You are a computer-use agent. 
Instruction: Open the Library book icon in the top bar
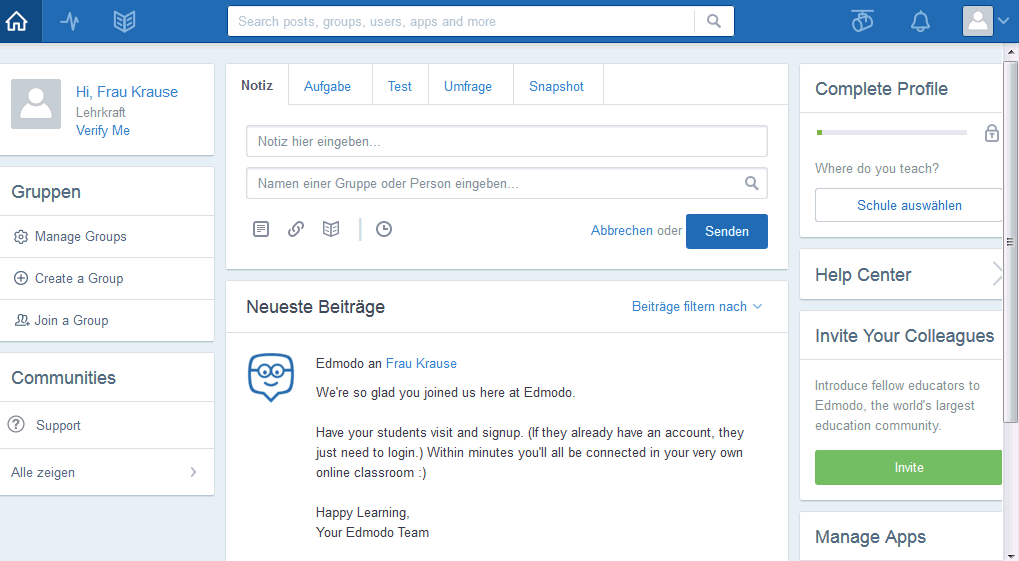point(124,21)
